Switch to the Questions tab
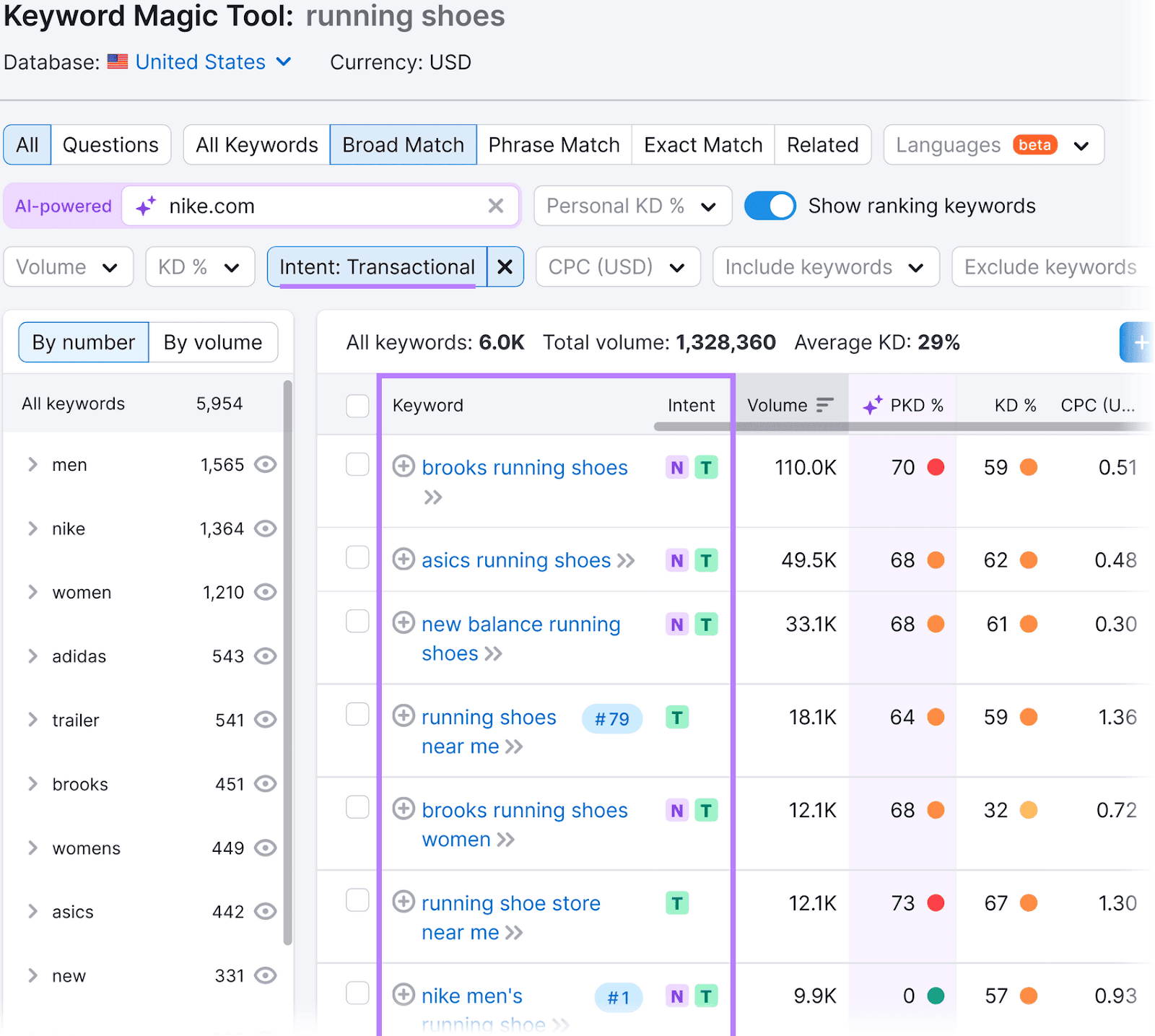 [110, 144]
